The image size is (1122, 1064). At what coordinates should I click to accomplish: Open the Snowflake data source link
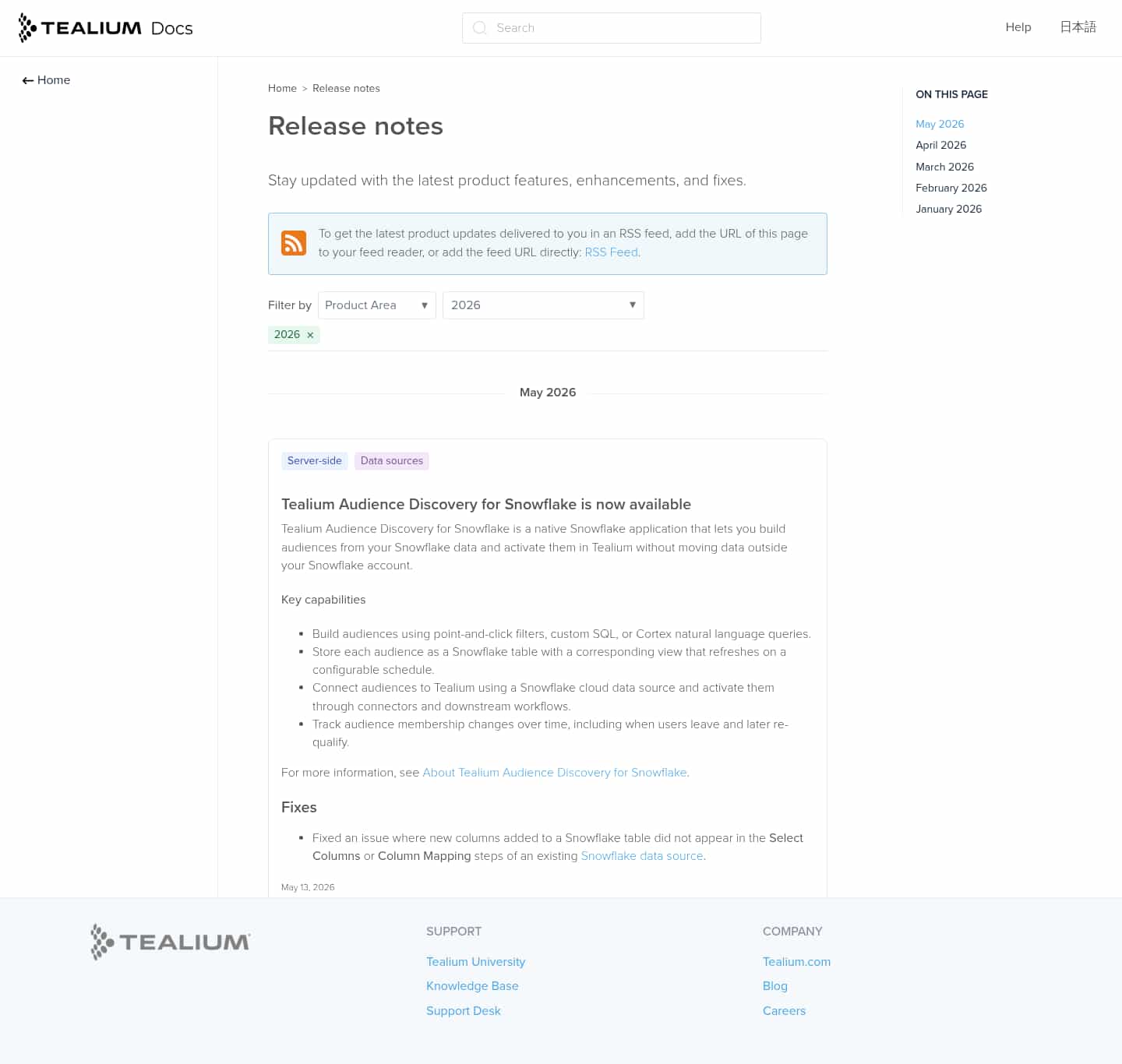click(642, 856)
